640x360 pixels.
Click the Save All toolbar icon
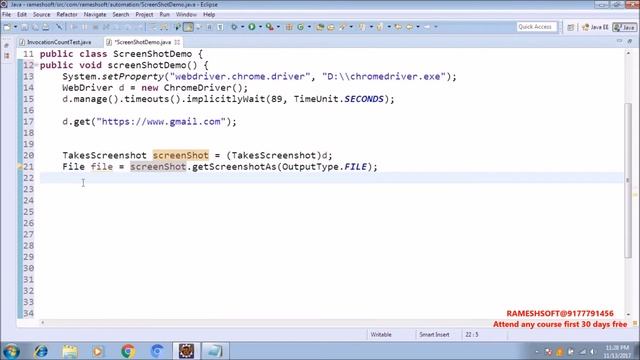[x=35, y=27]
